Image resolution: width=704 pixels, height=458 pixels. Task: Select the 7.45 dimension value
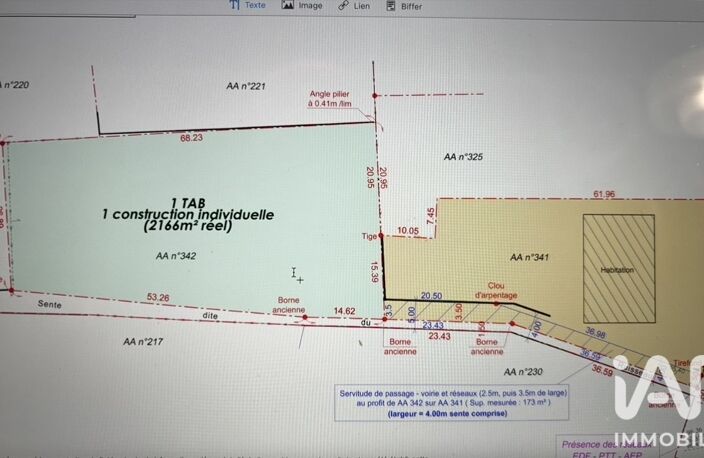(431, 216)
